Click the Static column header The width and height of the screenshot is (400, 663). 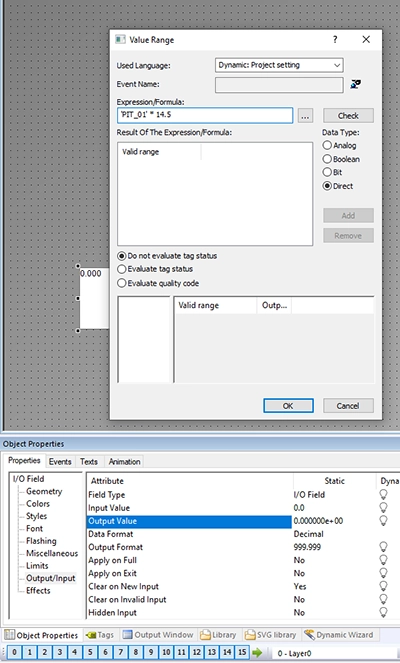(334, 481)
